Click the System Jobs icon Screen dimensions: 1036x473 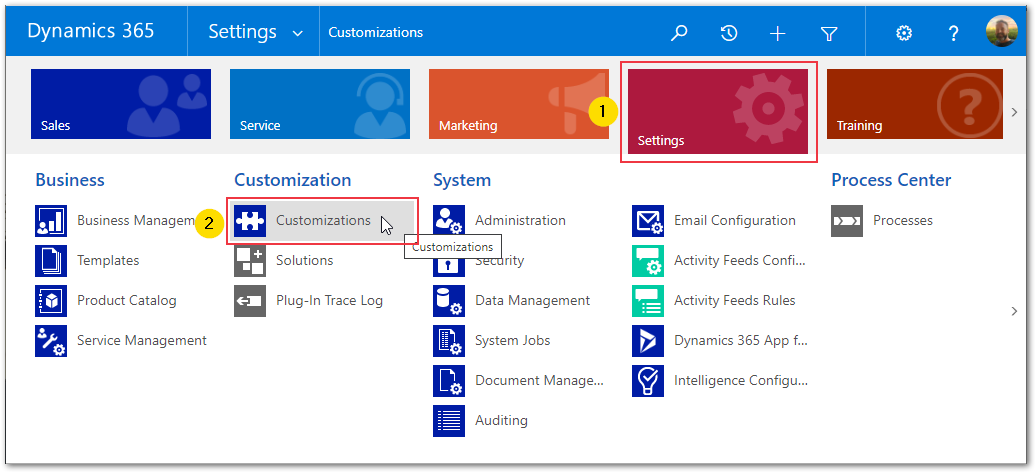449,341
